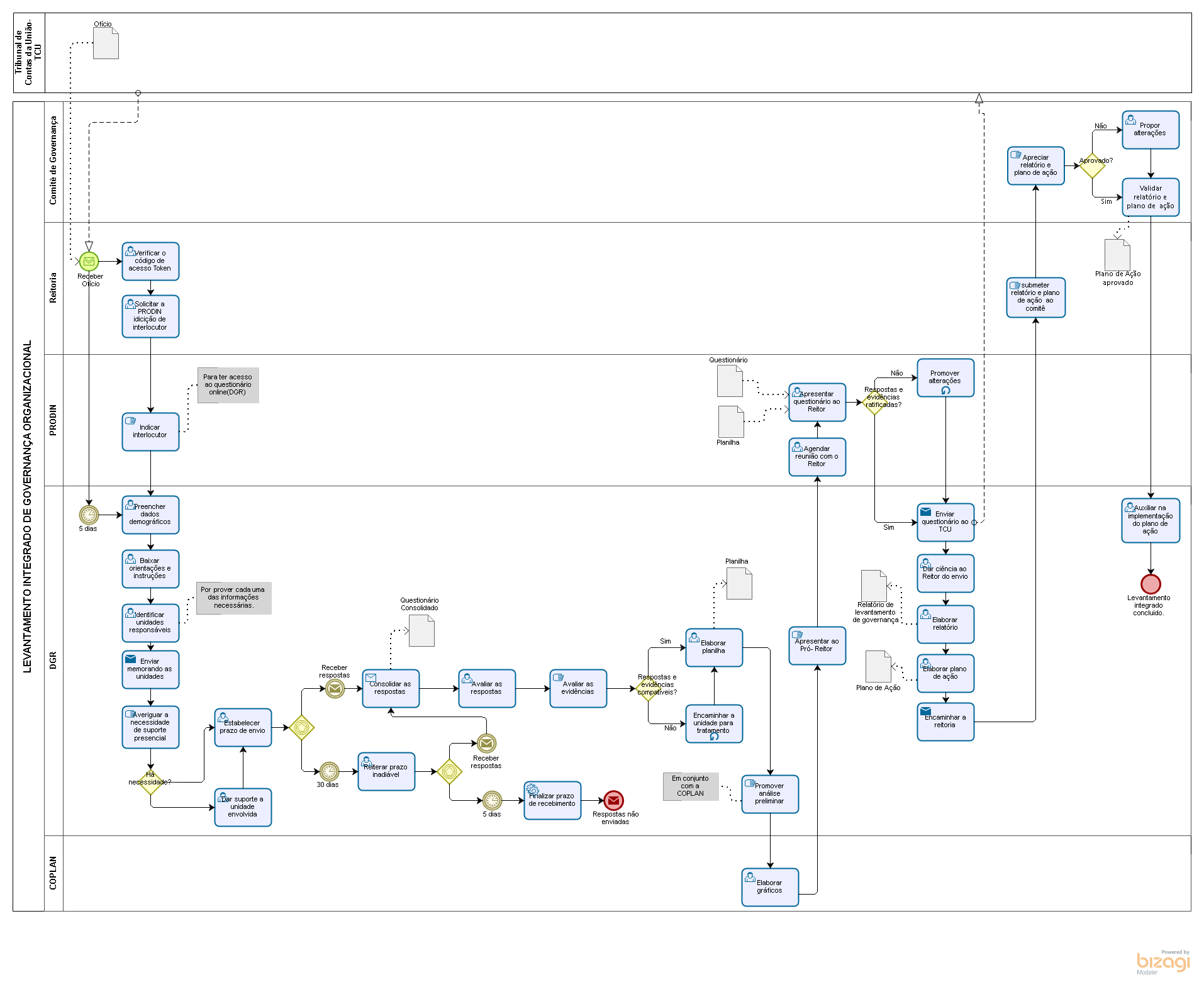Select the Relatório de levantamento de governança document
The height and width of the screenshot is (982, 1204).
(873, 586)
